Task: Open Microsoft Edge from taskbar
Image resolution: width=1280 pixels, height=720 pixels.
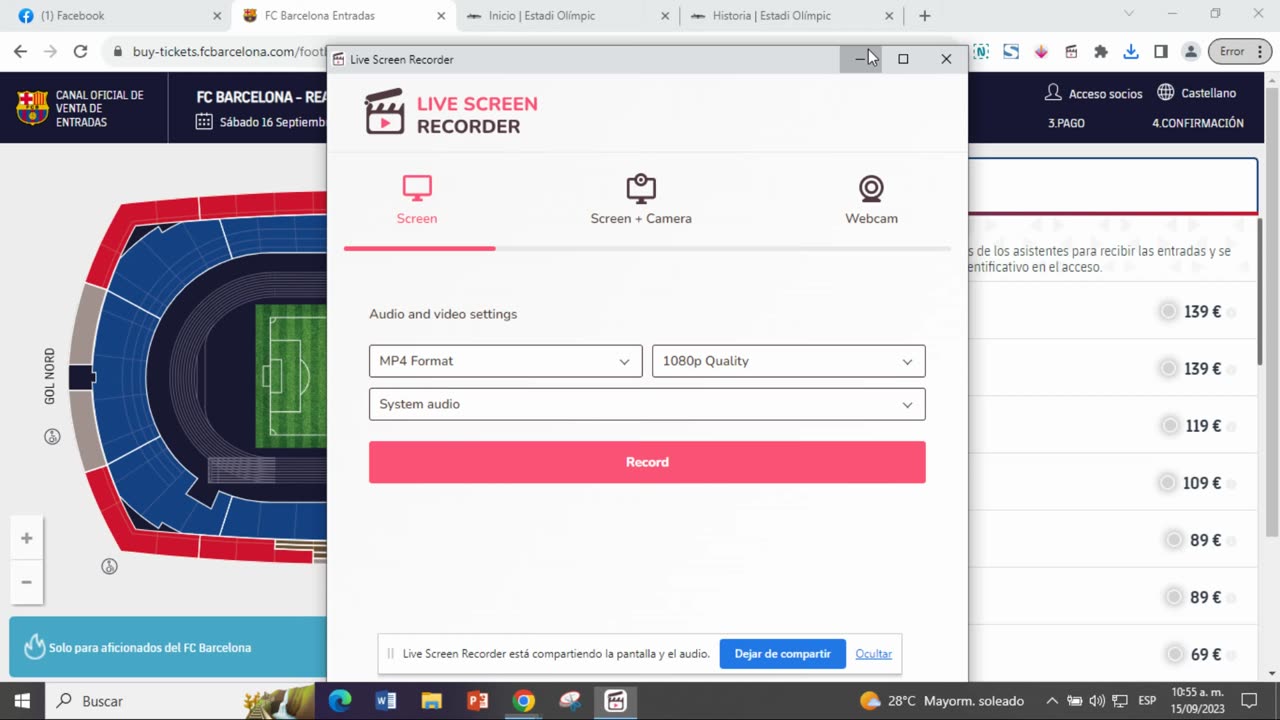Action: (x=340, y=701)
